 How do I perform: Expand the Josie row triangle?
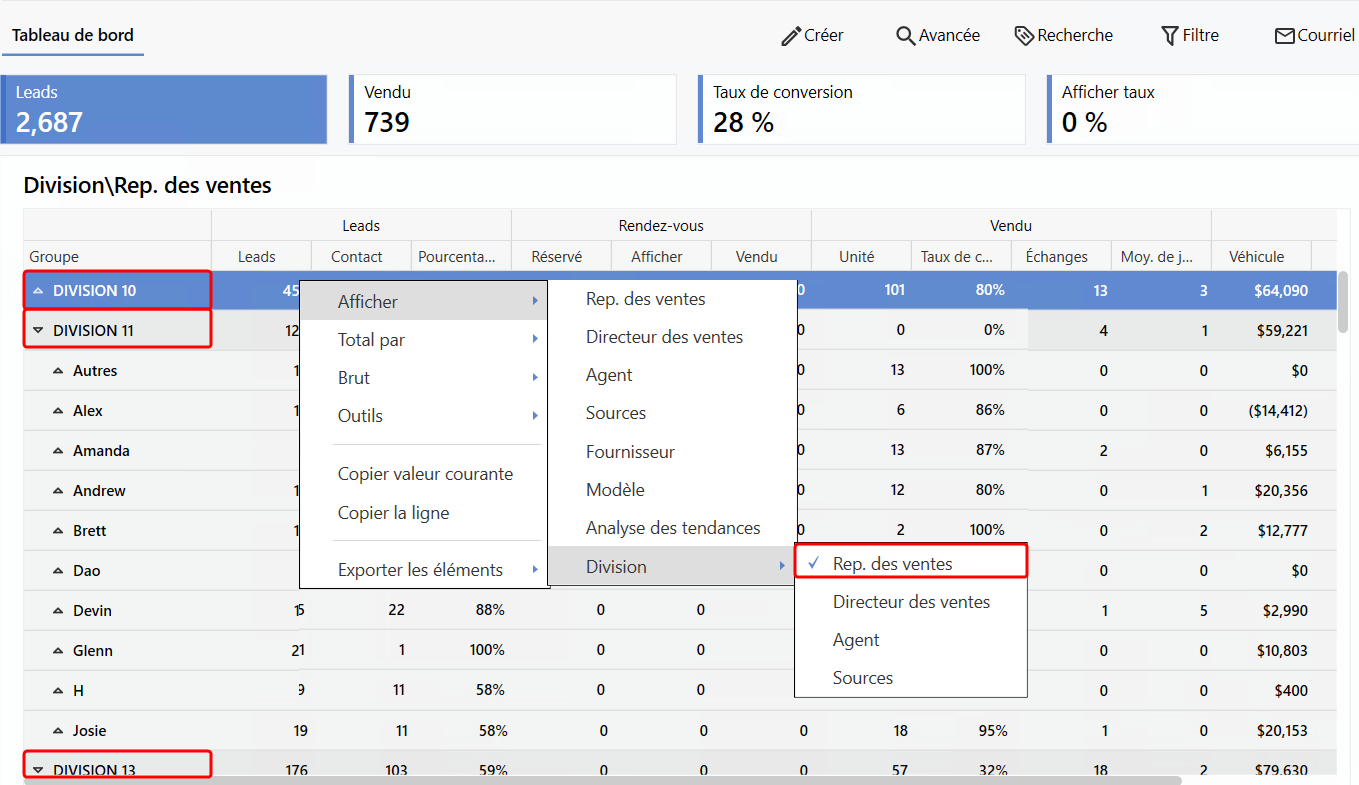[x=58, y=731]
